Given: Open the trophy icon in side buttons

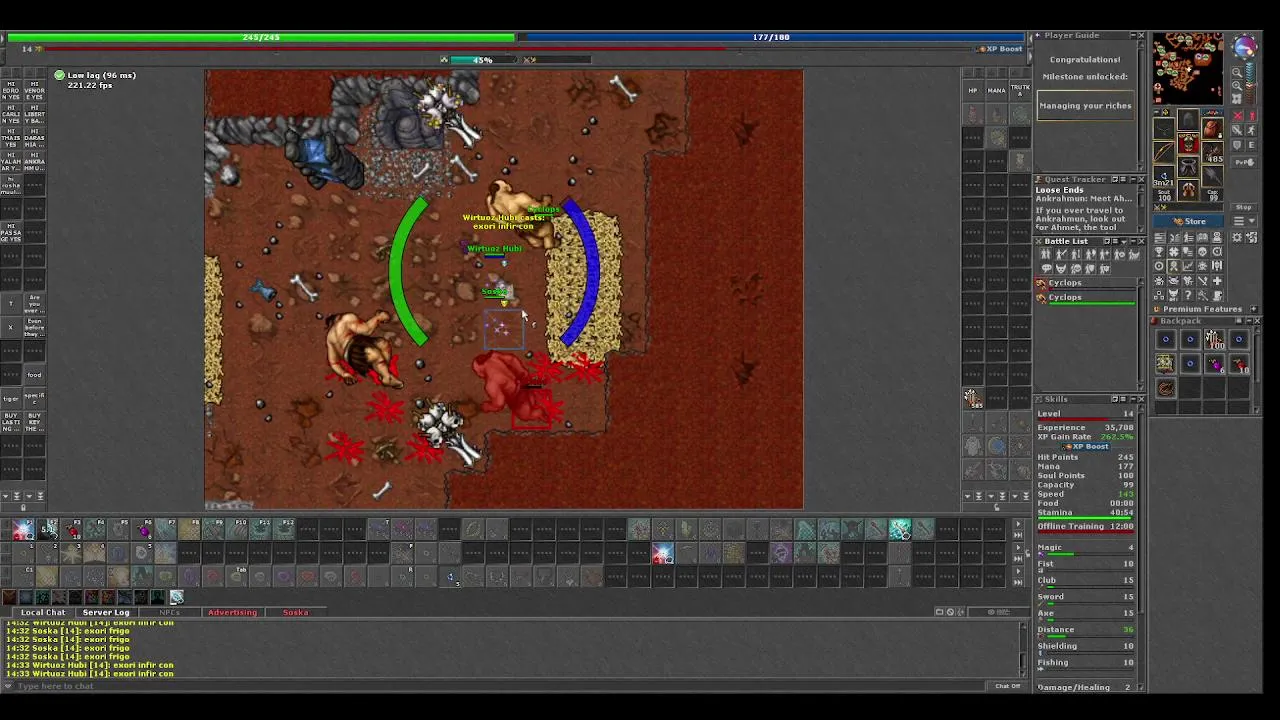Looking at the screenshot, I should (1159, 252).
